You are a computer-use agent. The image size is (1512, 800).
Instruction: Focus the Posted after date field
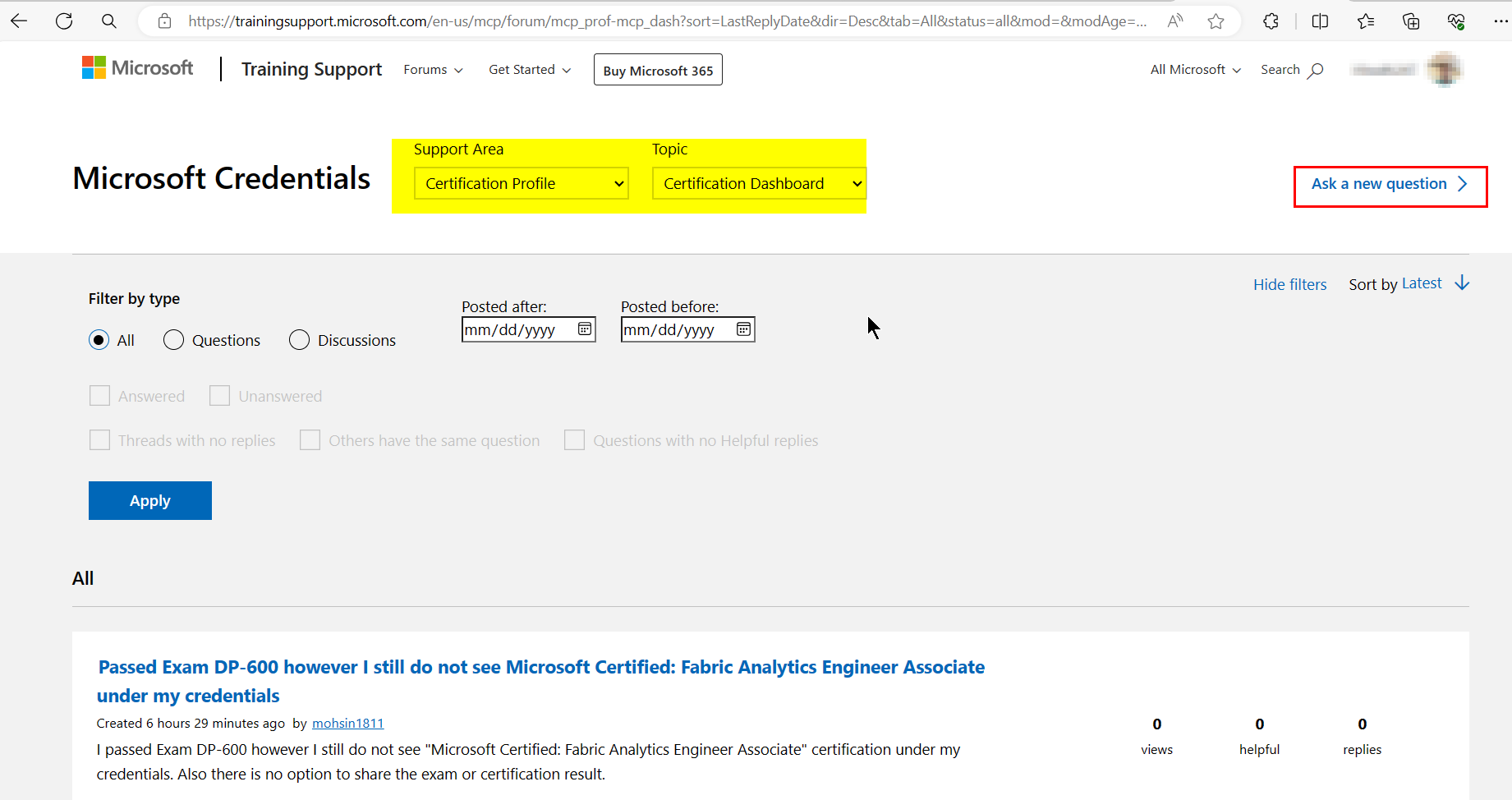(x=528, y=329)
